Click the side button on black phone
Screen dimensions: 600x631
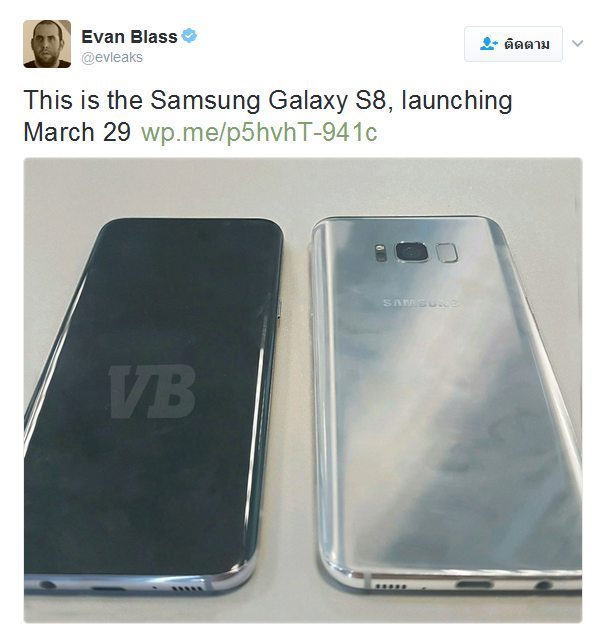[280, 309]
